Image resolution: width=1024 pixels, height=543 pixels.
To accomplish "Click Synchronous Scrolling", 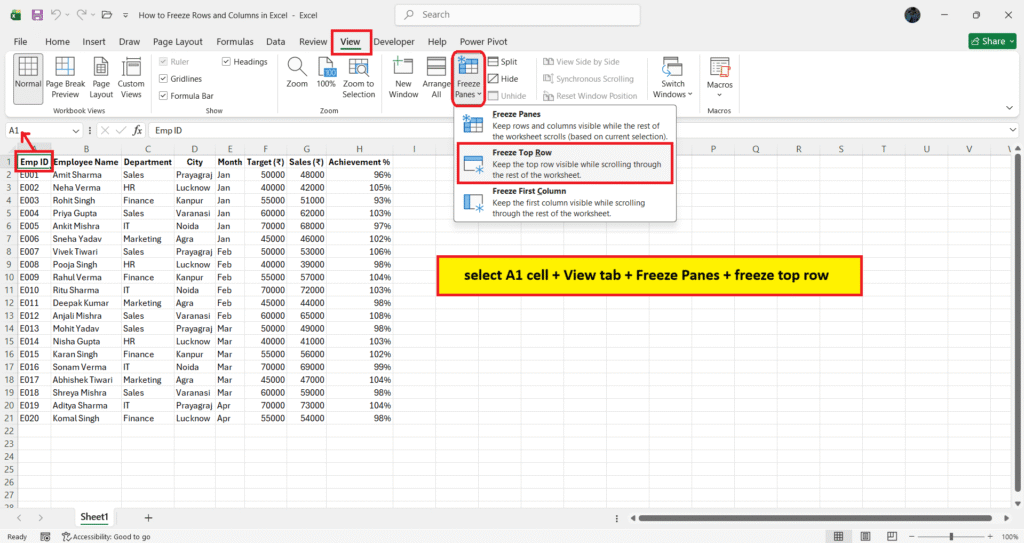I will [588, 78].
